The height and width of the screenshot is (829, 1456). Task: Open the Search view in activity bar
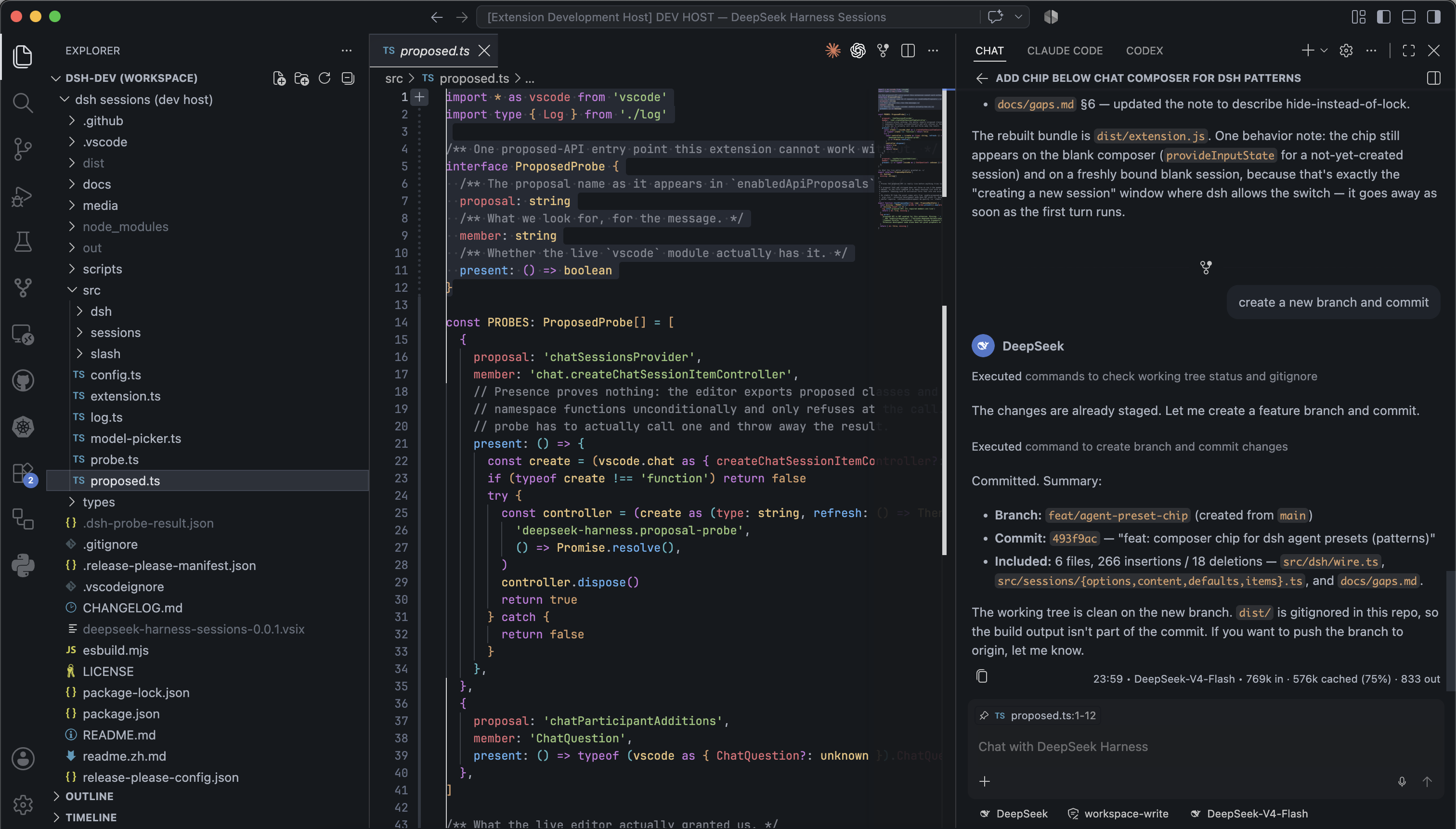(x=23, y=103)
